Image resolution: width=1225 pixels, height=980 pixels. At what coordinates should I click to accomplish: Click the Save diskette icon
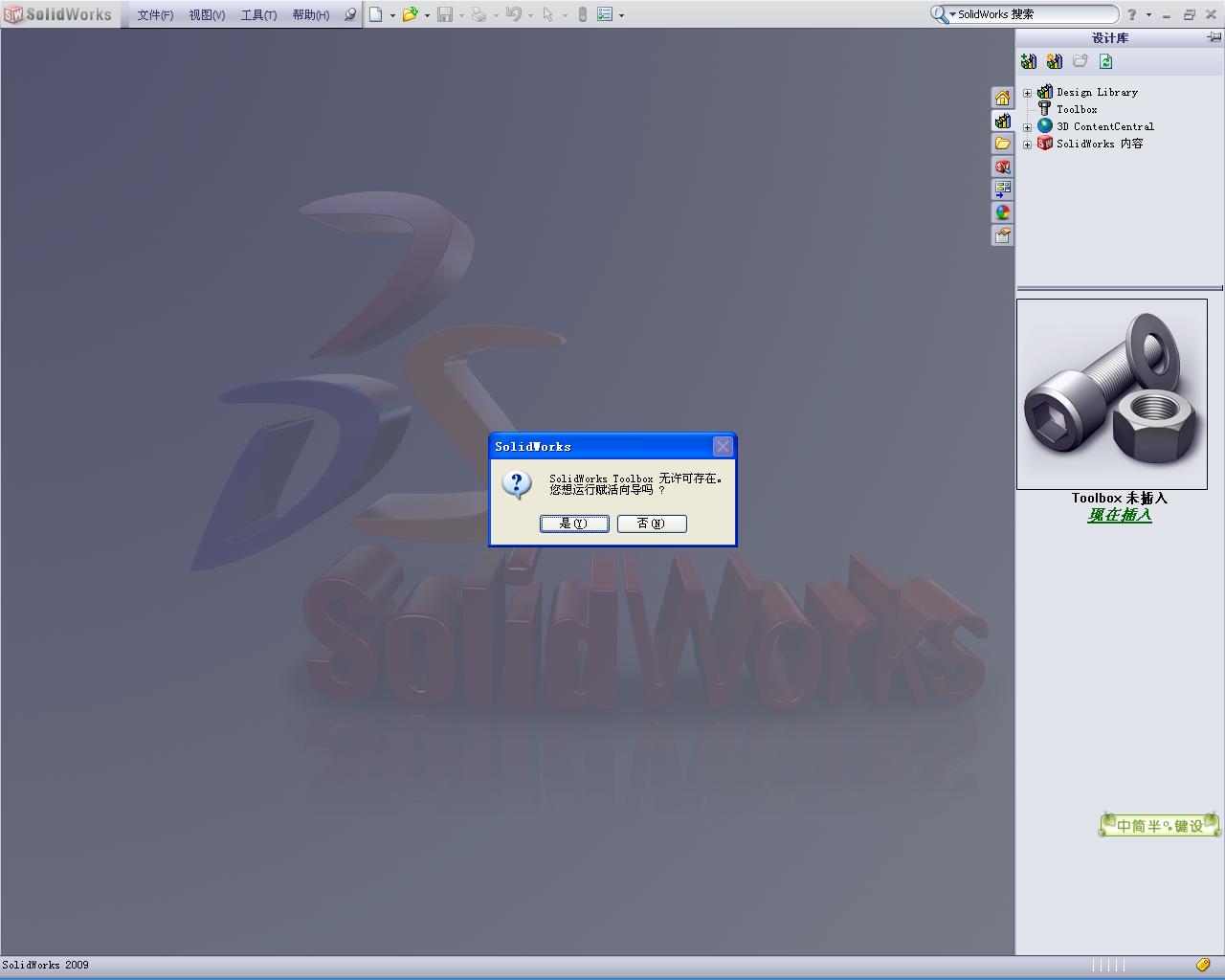pyautogui.click(x=445, y=14)
